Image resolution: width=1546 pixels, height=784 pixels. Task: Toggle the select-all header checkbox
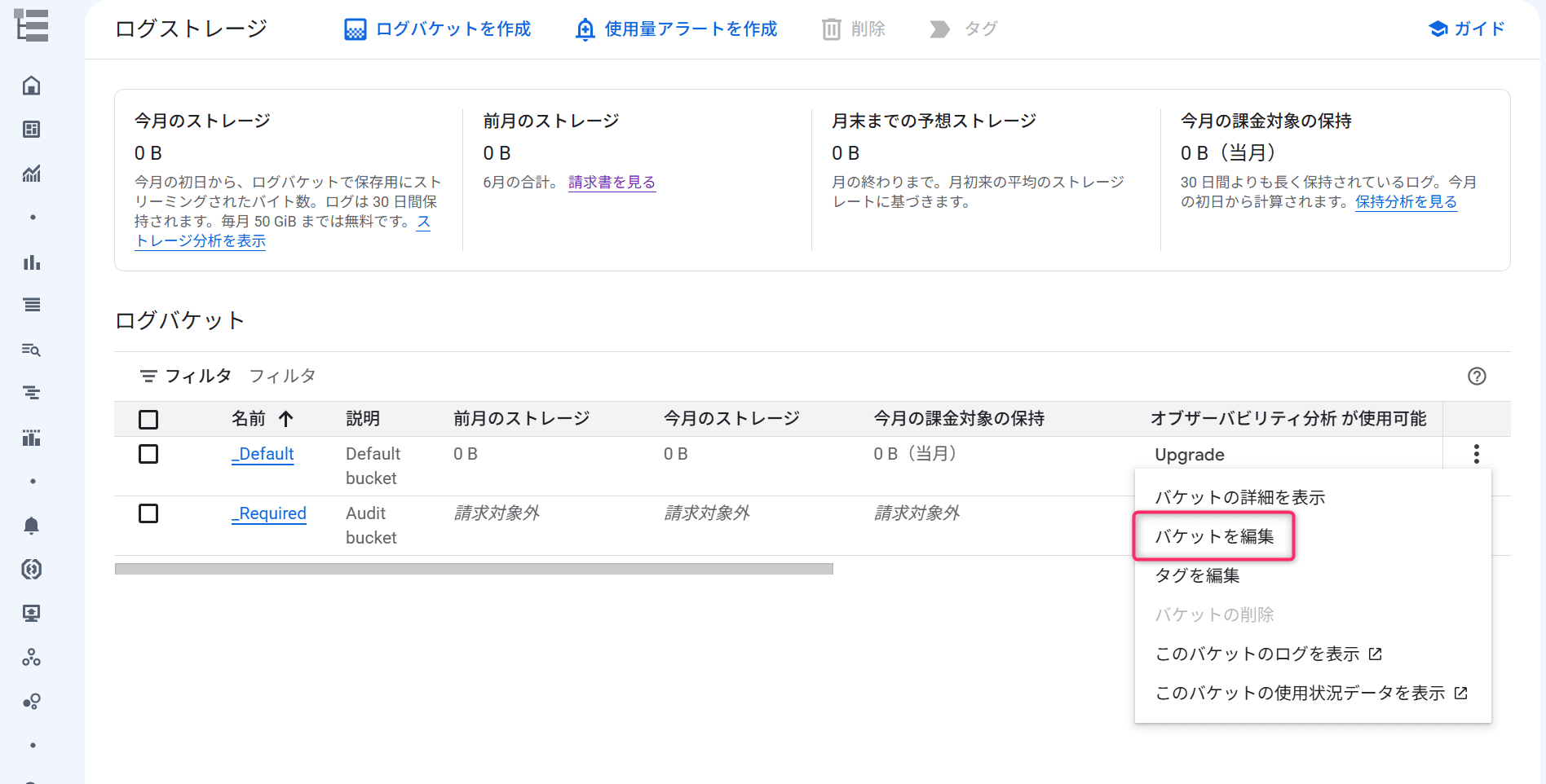pyautogui.click(x=148, y=420)
